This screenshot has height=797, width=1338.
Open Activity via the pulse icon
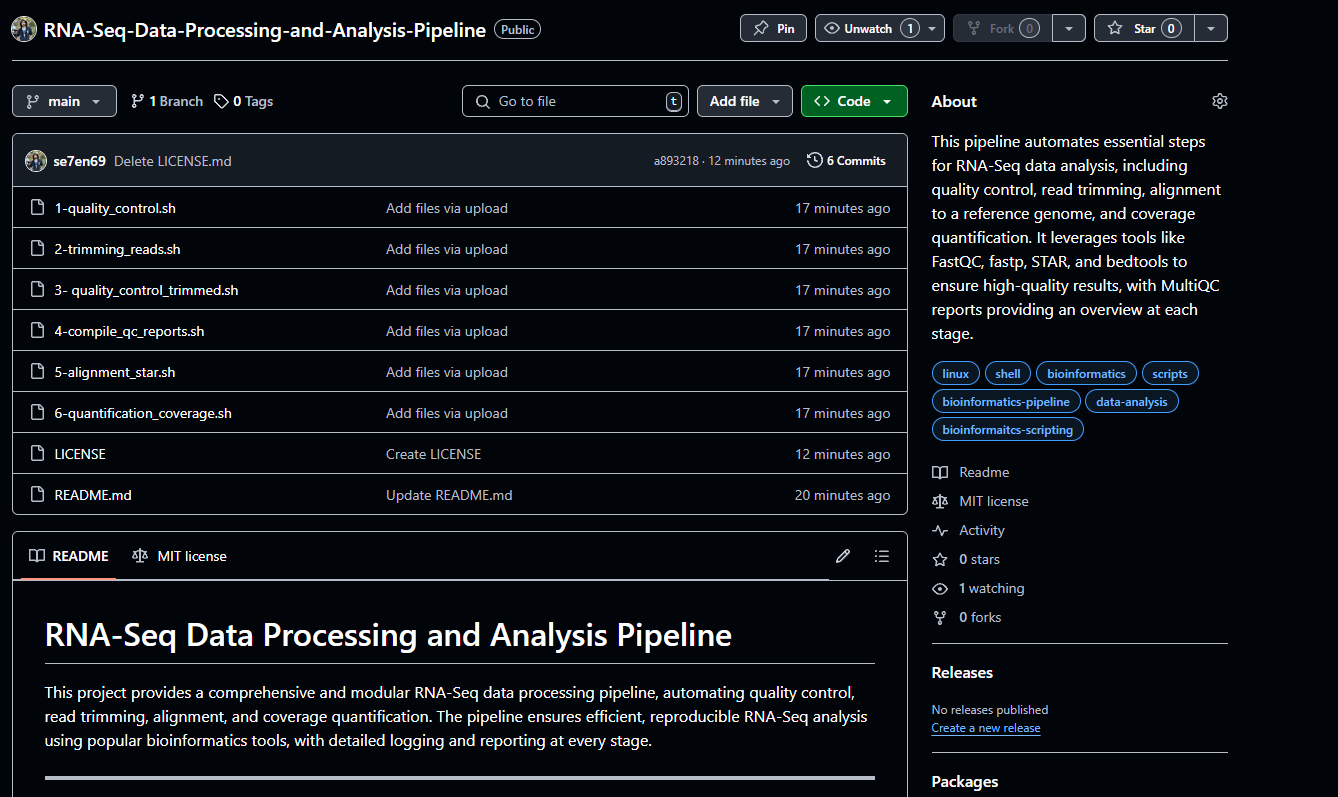939,530
